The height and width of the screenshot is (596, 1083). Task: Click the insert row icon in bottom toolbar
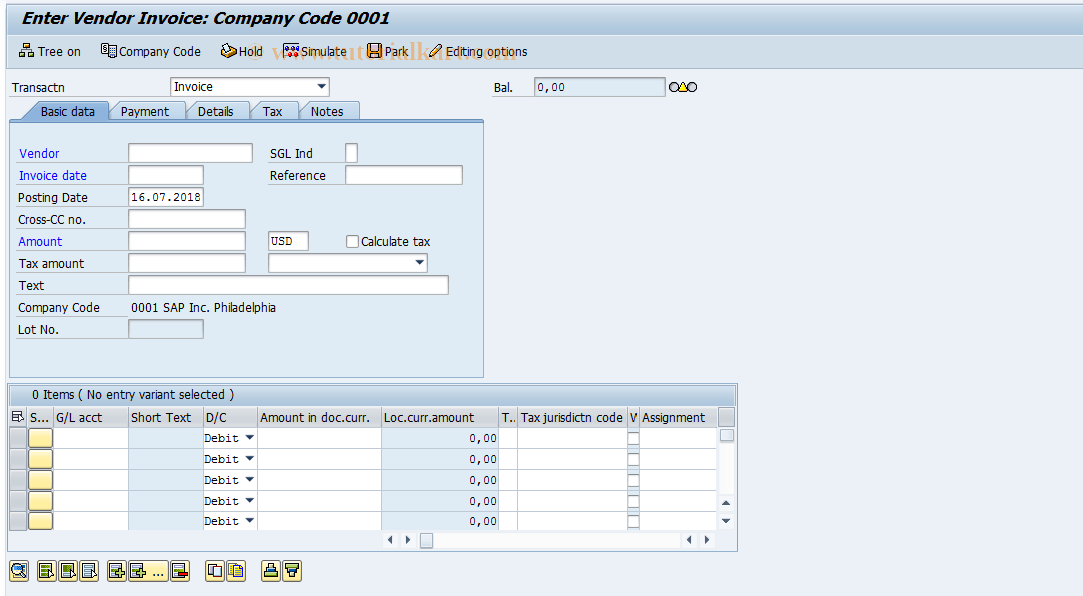click(115, 571)
